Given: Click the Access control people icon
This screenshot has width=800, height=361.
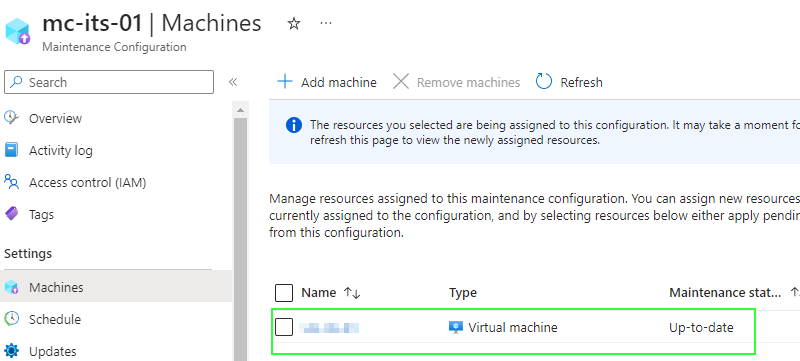Looking at the screenshot, I should pyautogui.click(x=12, y=182).
